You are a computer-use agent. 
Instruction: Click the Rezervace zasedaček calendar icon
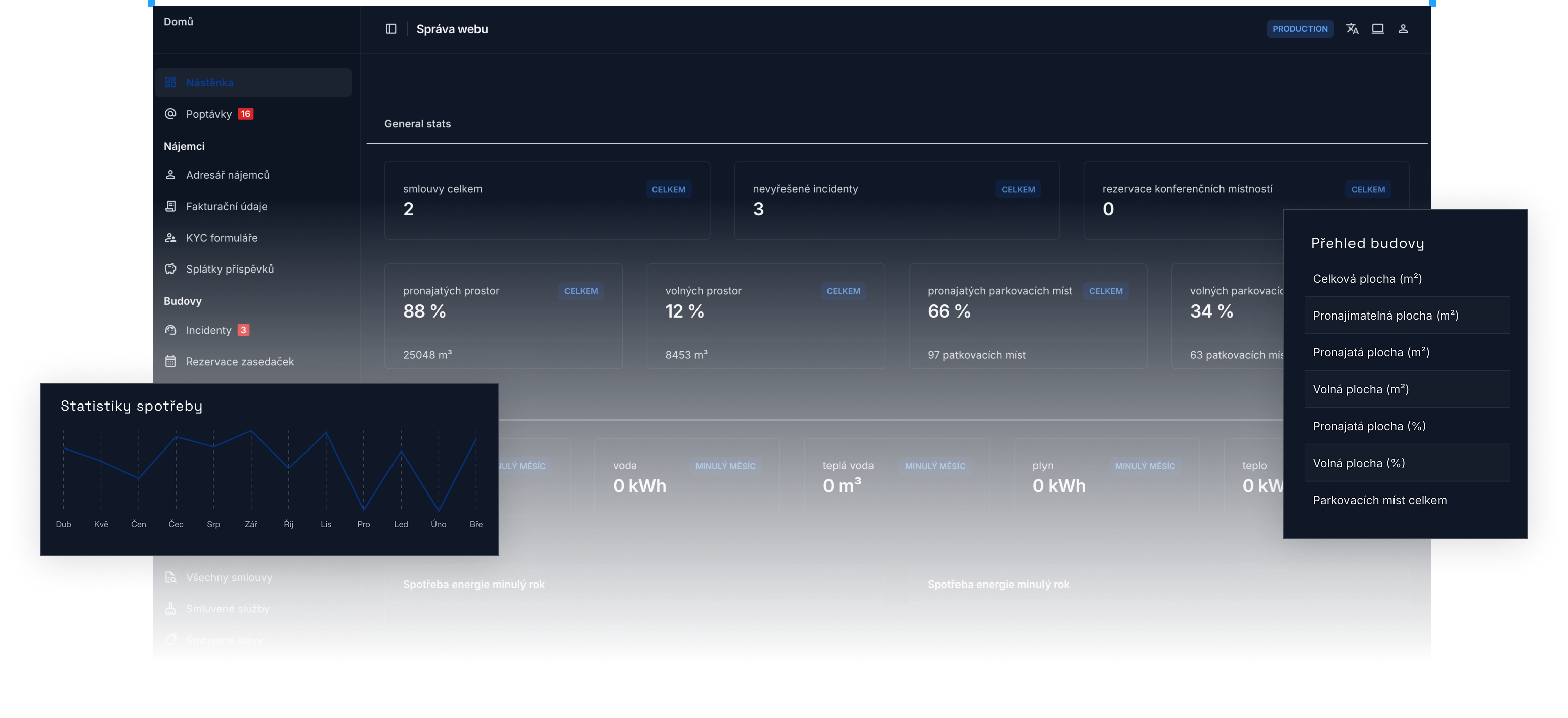tap(170, 362)
